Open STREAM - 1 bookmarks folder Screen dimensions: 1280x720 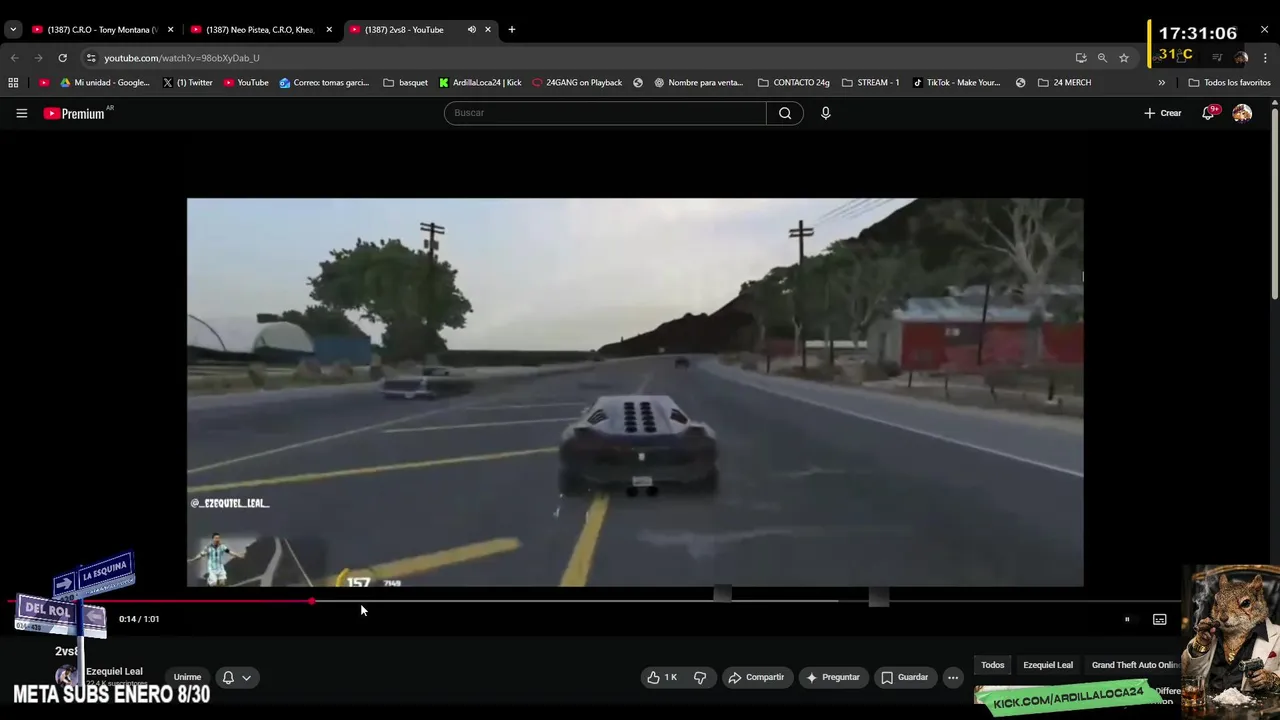click(x=870, y=83)
